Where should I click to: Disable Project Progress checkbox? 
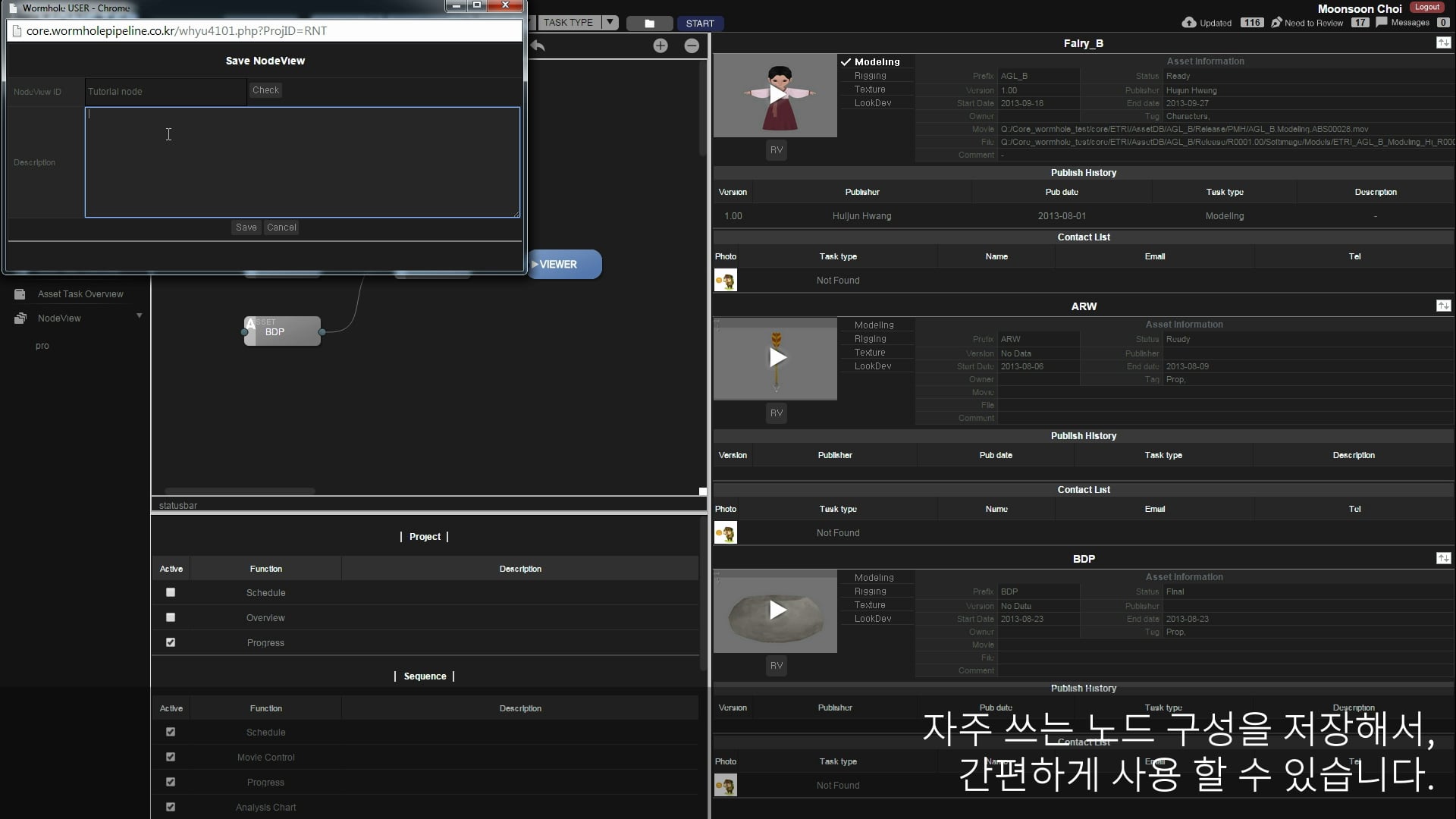click(x=171, y=642)
